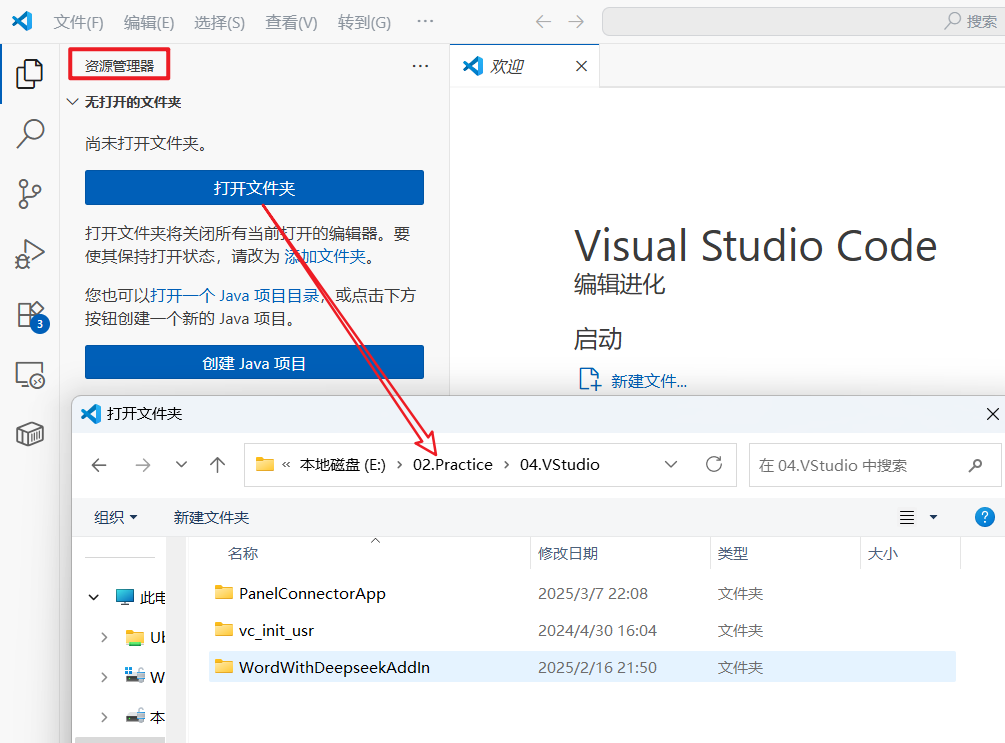Open the help button in folder dialog
Screen dimensions: 1005x743
click(x=984, y=517)
